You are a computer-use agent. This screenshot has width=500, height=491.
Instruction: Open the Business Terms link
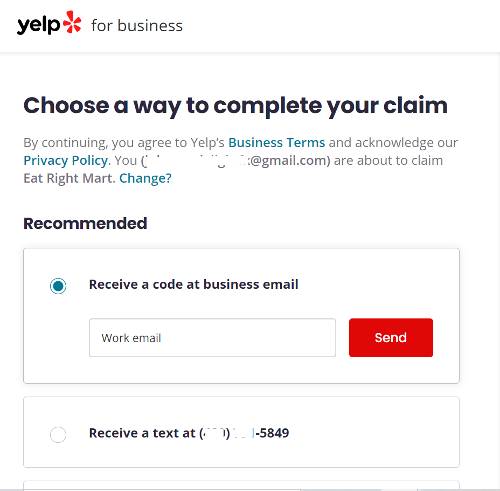pos(276,143)
